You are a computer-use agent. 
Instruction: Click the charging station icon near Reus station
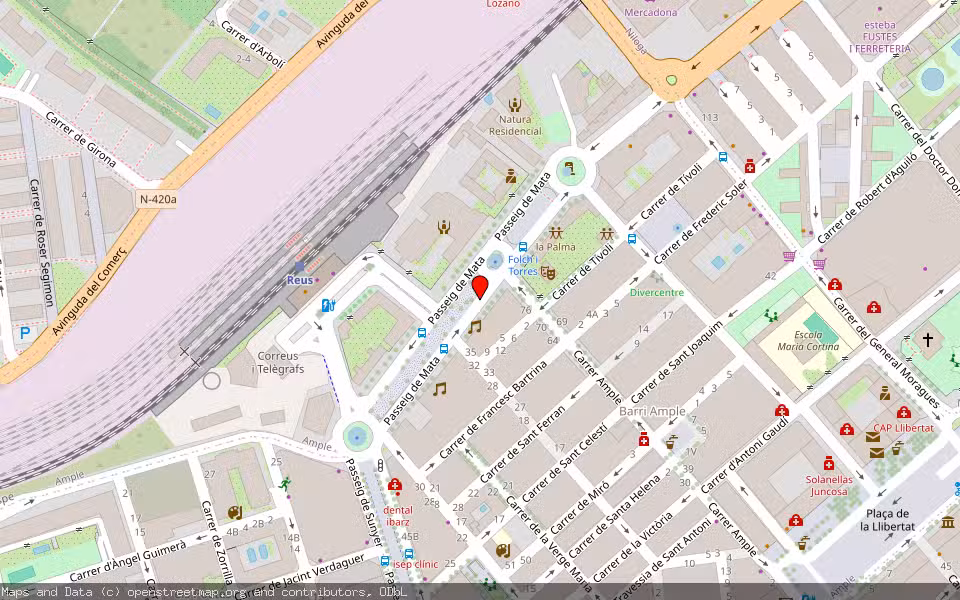[328, 304]
